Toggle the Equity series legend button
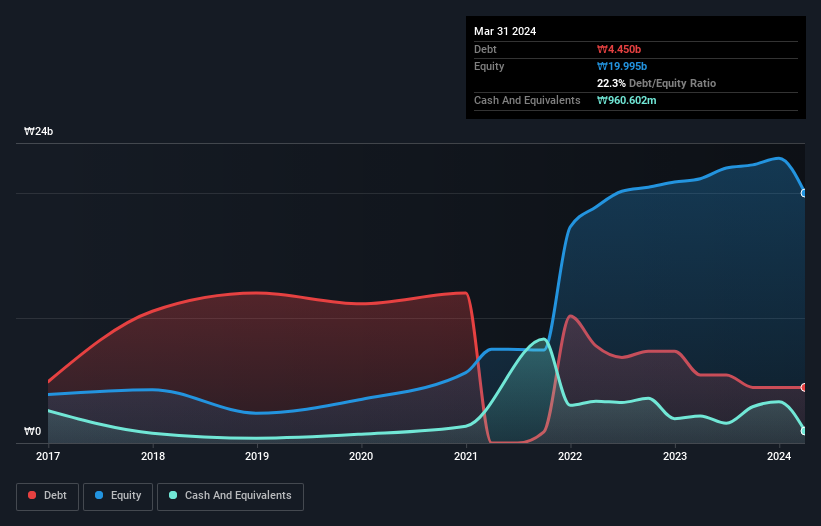Viewport: 821px width, 526px height. pos(118,496)
